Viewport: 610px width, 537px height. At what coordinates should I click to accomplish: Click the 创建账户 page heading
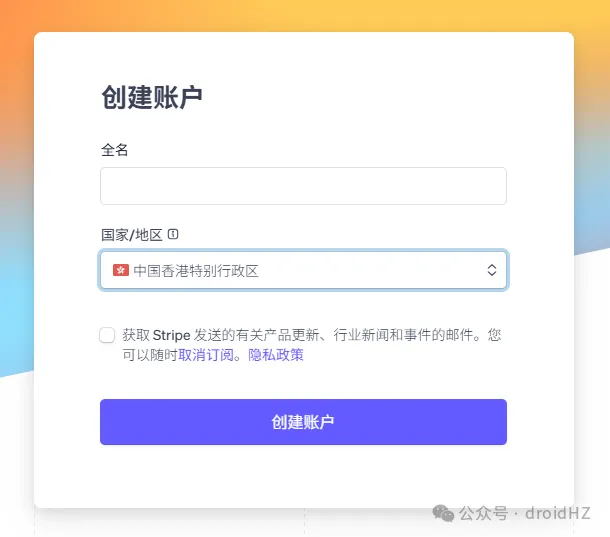click(x=152, y=97)
